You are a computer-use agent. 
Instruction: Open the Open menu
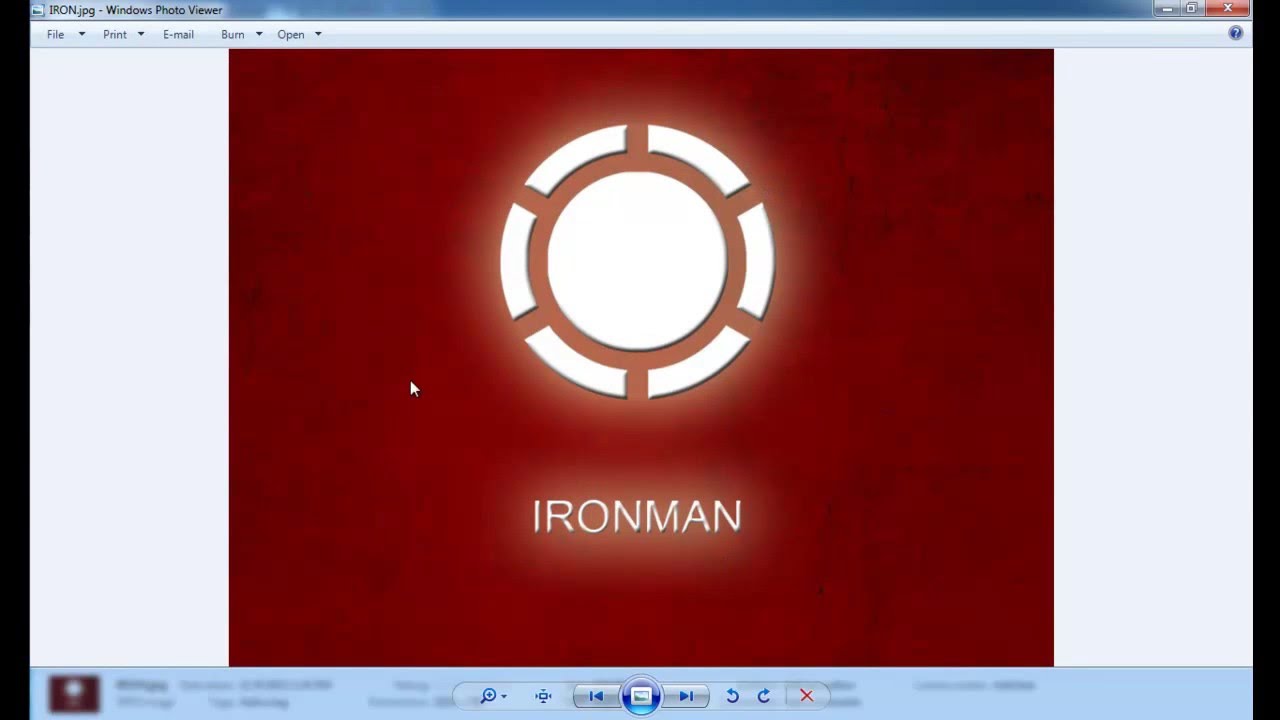[x=291, y=34]
